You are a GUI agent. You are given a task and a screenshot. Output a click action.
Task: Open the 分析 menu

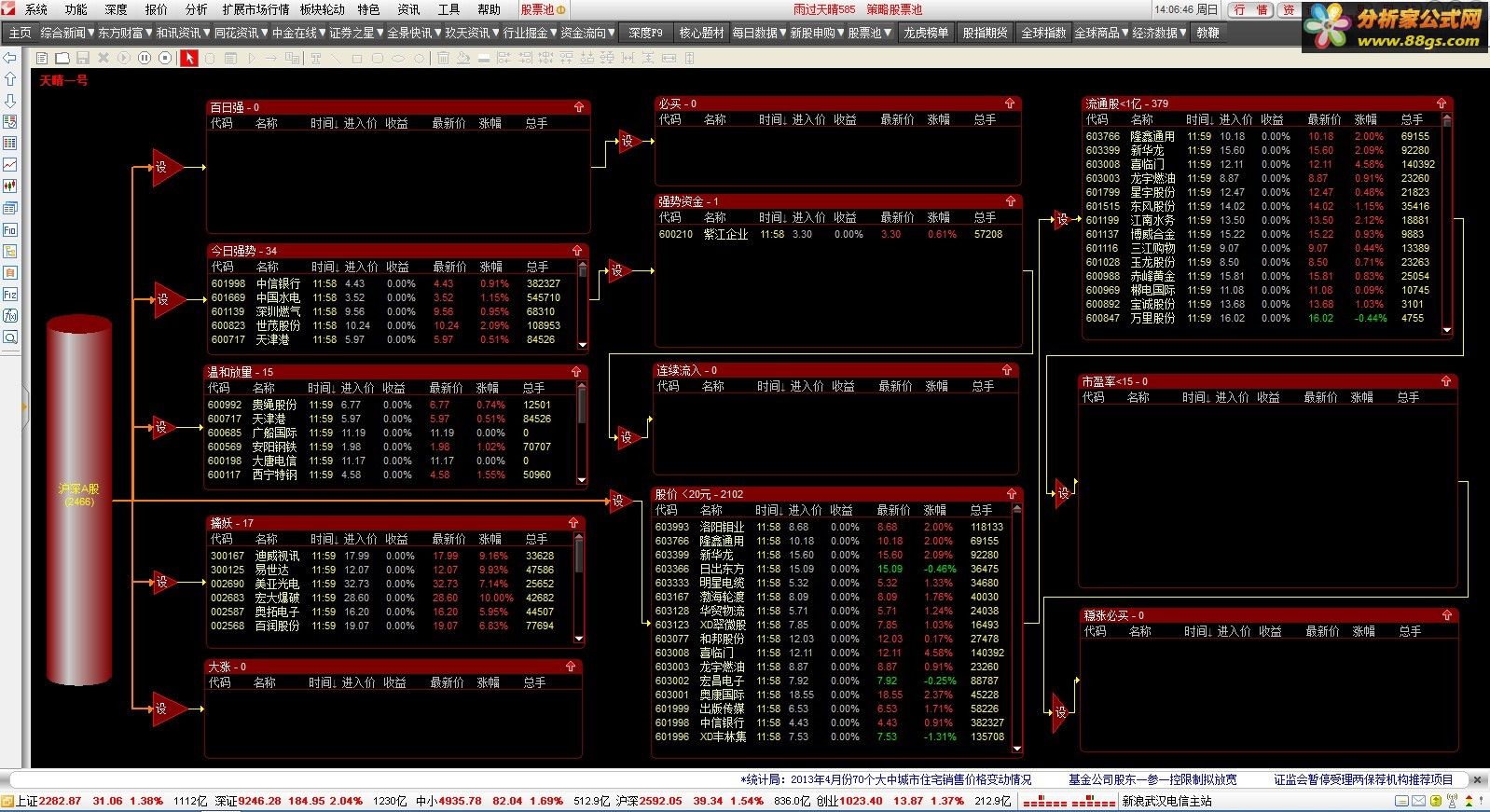197,9
